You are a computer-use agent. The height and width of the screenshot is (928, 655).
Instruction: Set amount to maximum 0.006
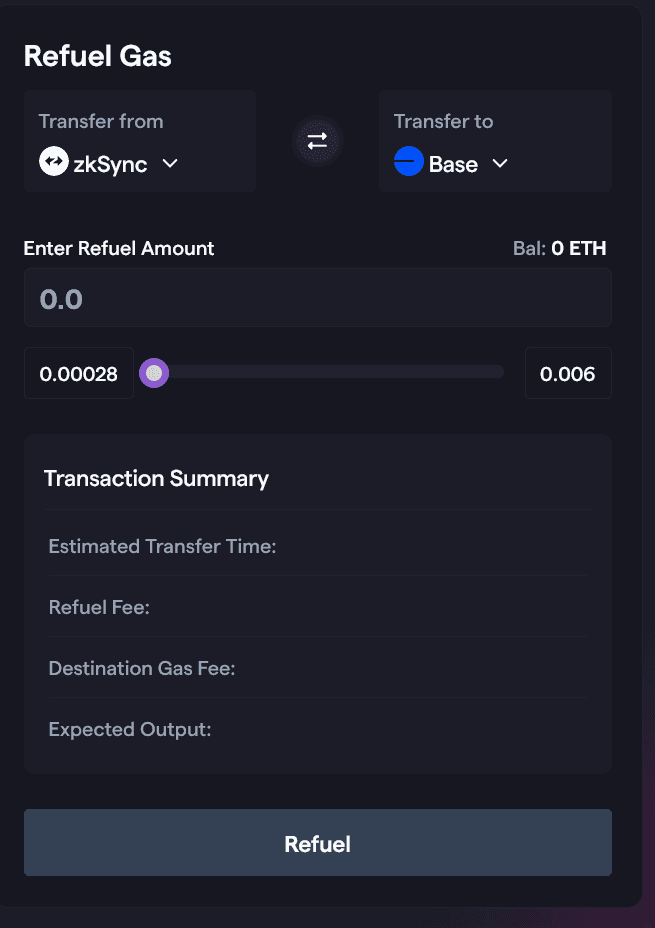(x=567, y=374)
